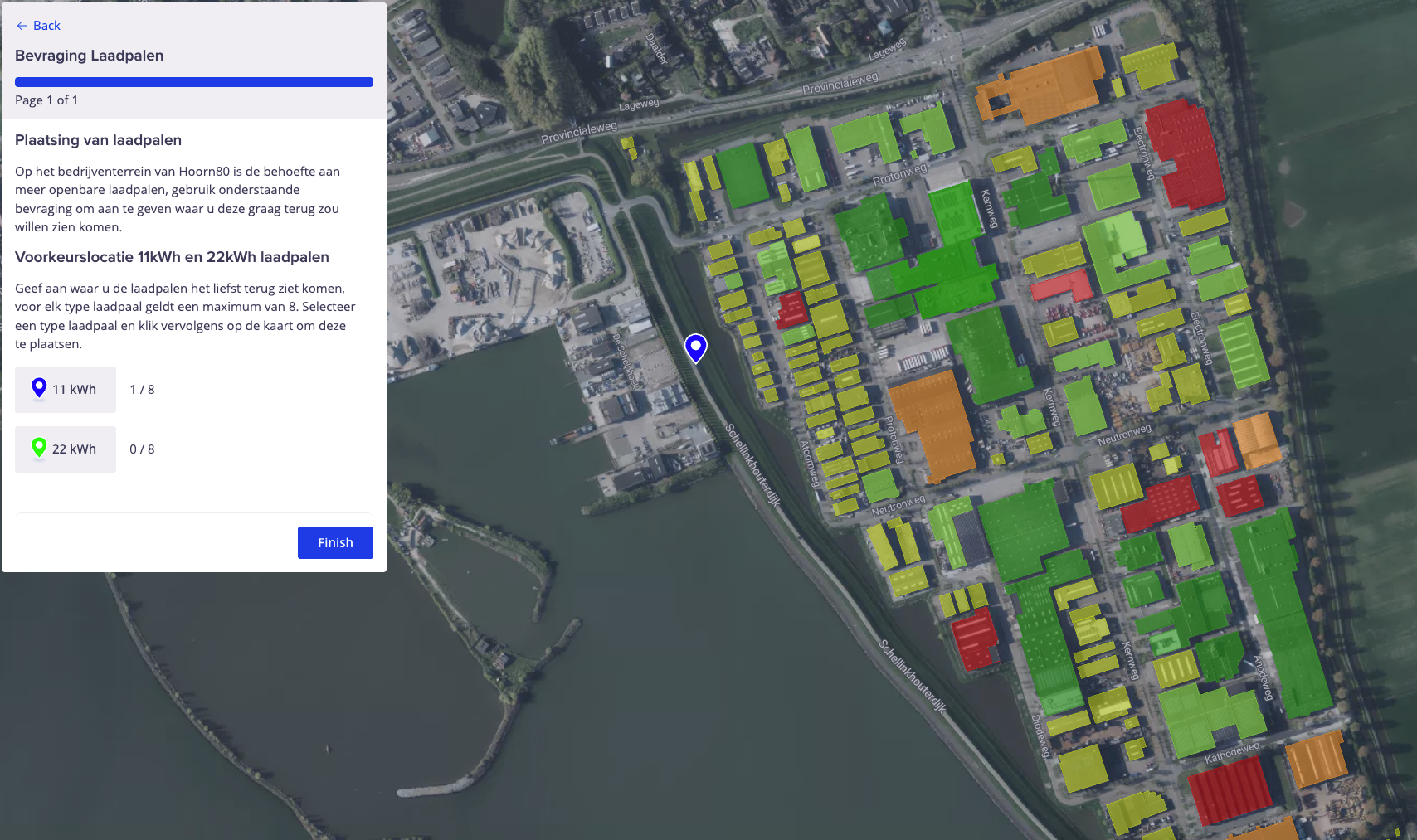Click the red building below Kathodeweg label
This screenshot has height=840, width=1417.
1230,789
